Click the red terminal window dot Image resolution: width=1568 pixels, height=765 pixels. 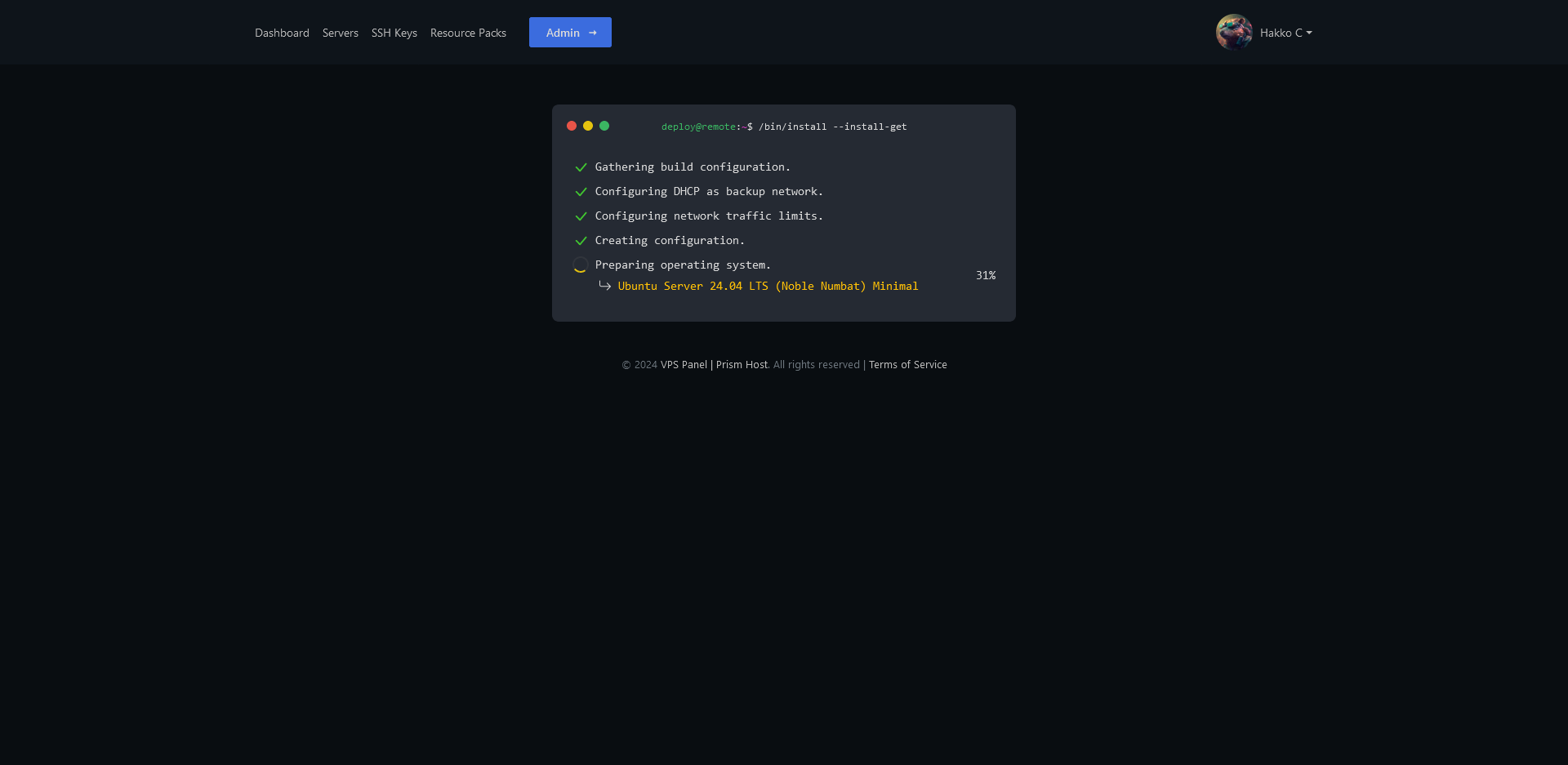click(572, 126)
